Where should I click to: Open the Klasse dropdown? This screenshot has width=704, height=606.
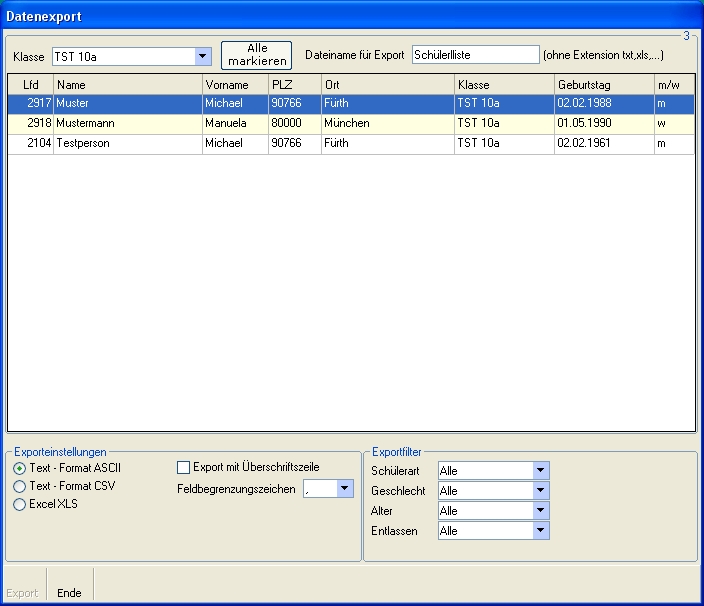point(203,56)
